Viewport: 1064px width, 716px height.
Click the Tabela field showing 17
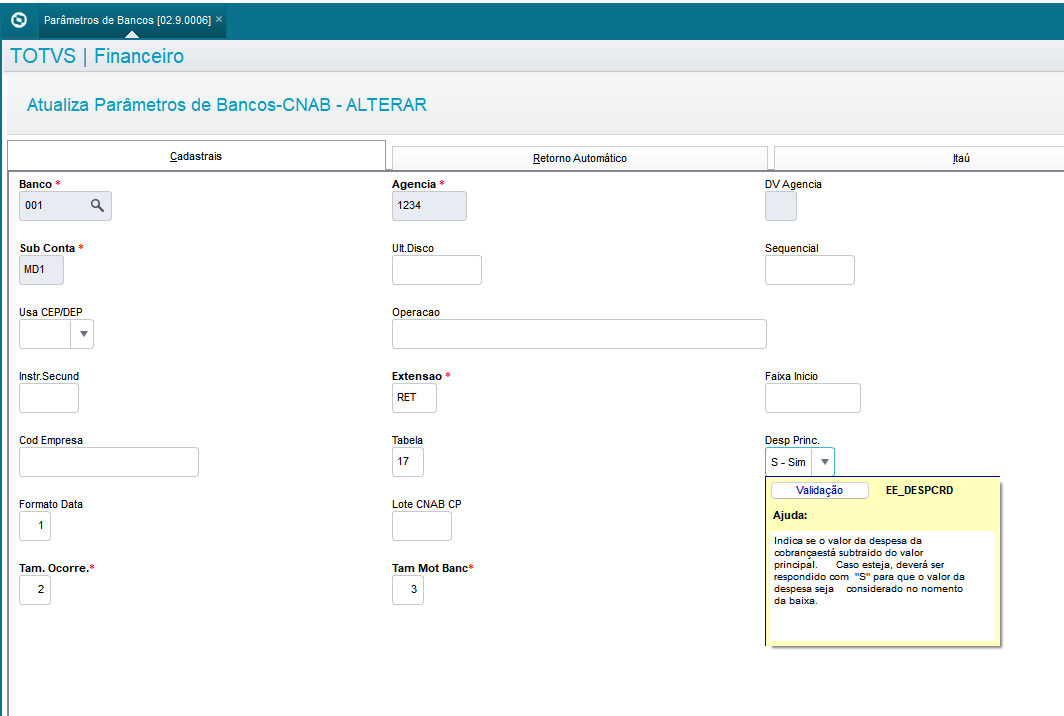(x=407, y=462)
